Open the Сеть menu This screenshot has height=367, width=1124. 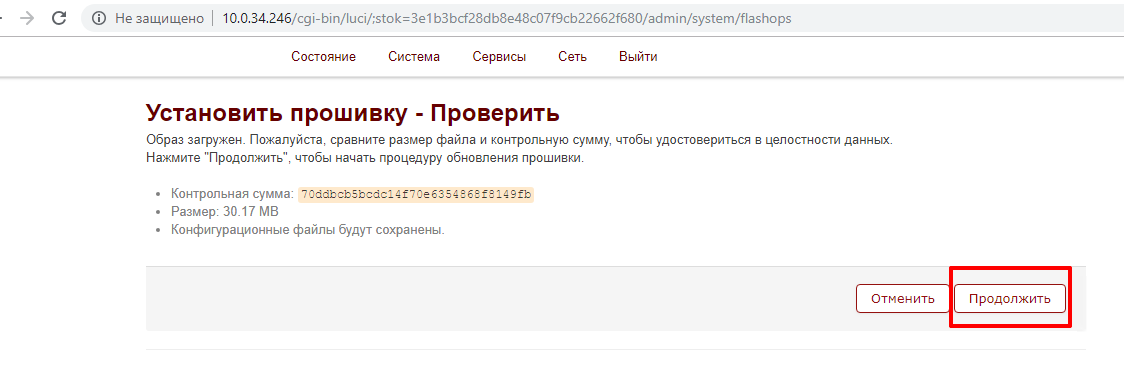coord(573,57)
